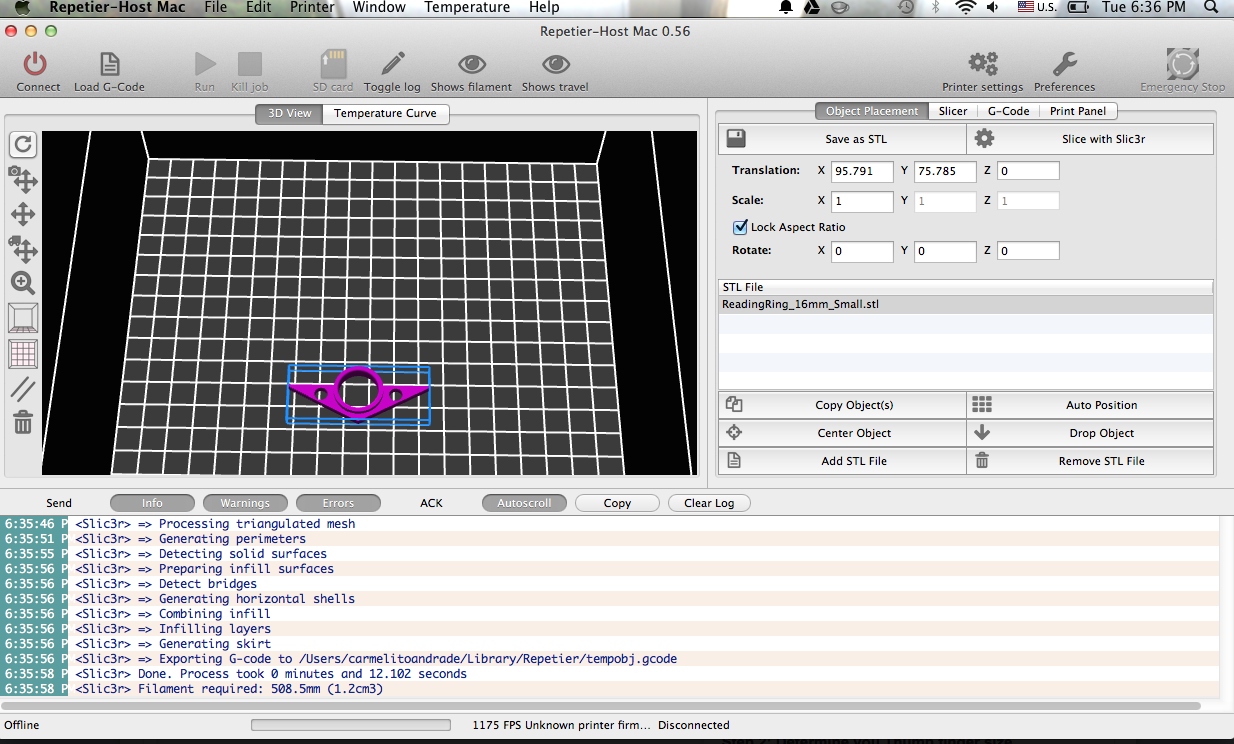Click the Clear Log button
Image resolution: width=1234 pixels, height=744 pixels.
pyautogui.click(x=709, y=503)
